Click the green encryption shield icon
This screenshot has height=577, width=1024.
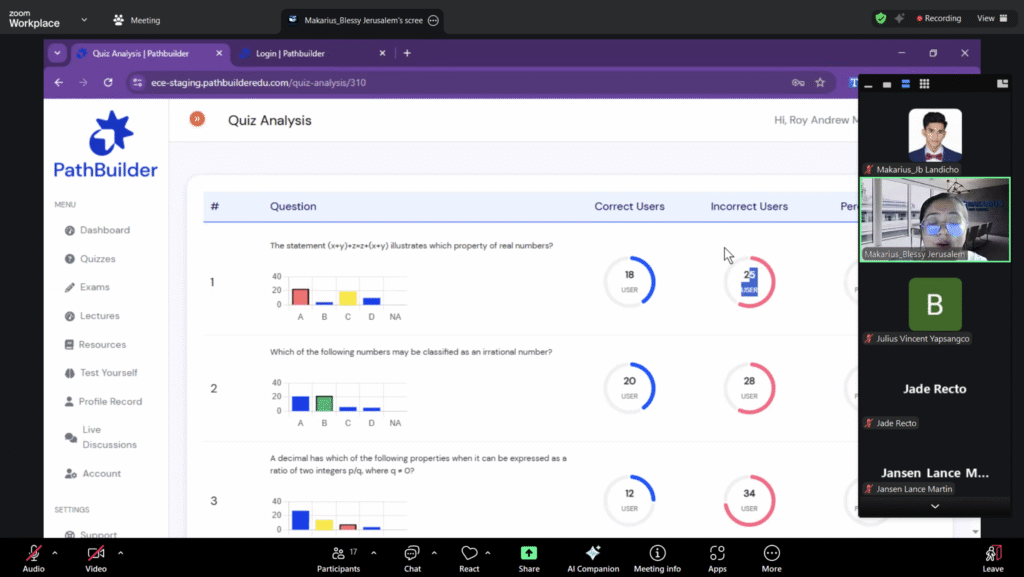click(x=880, y=18)
